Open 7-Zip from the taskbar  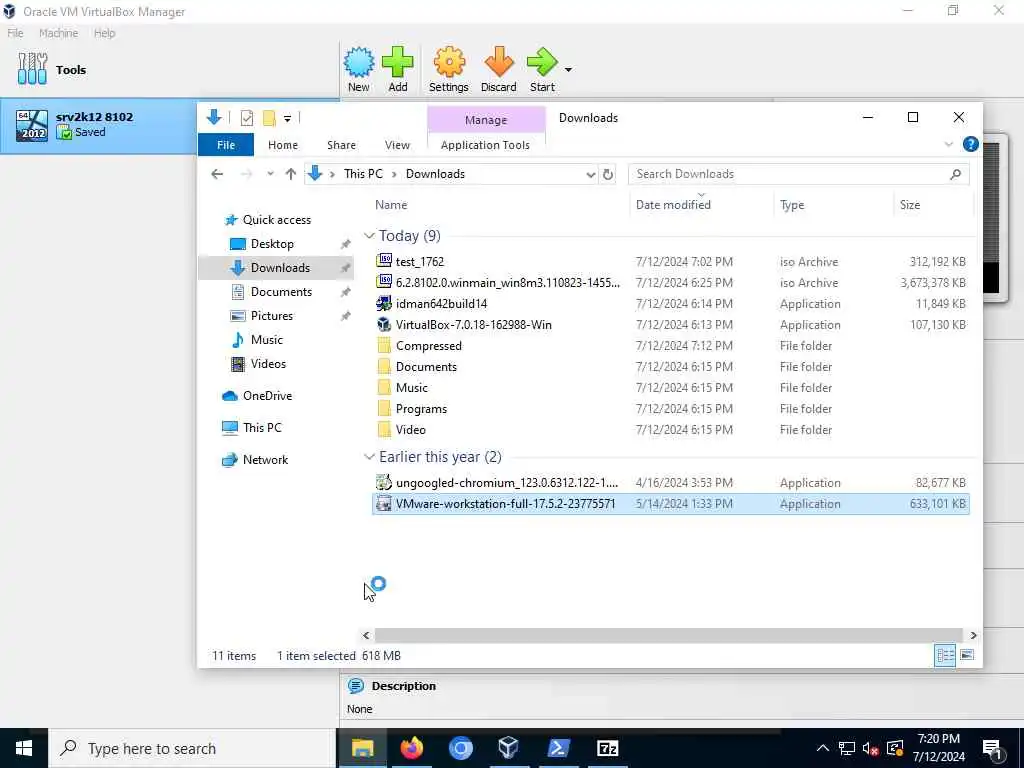607,748
